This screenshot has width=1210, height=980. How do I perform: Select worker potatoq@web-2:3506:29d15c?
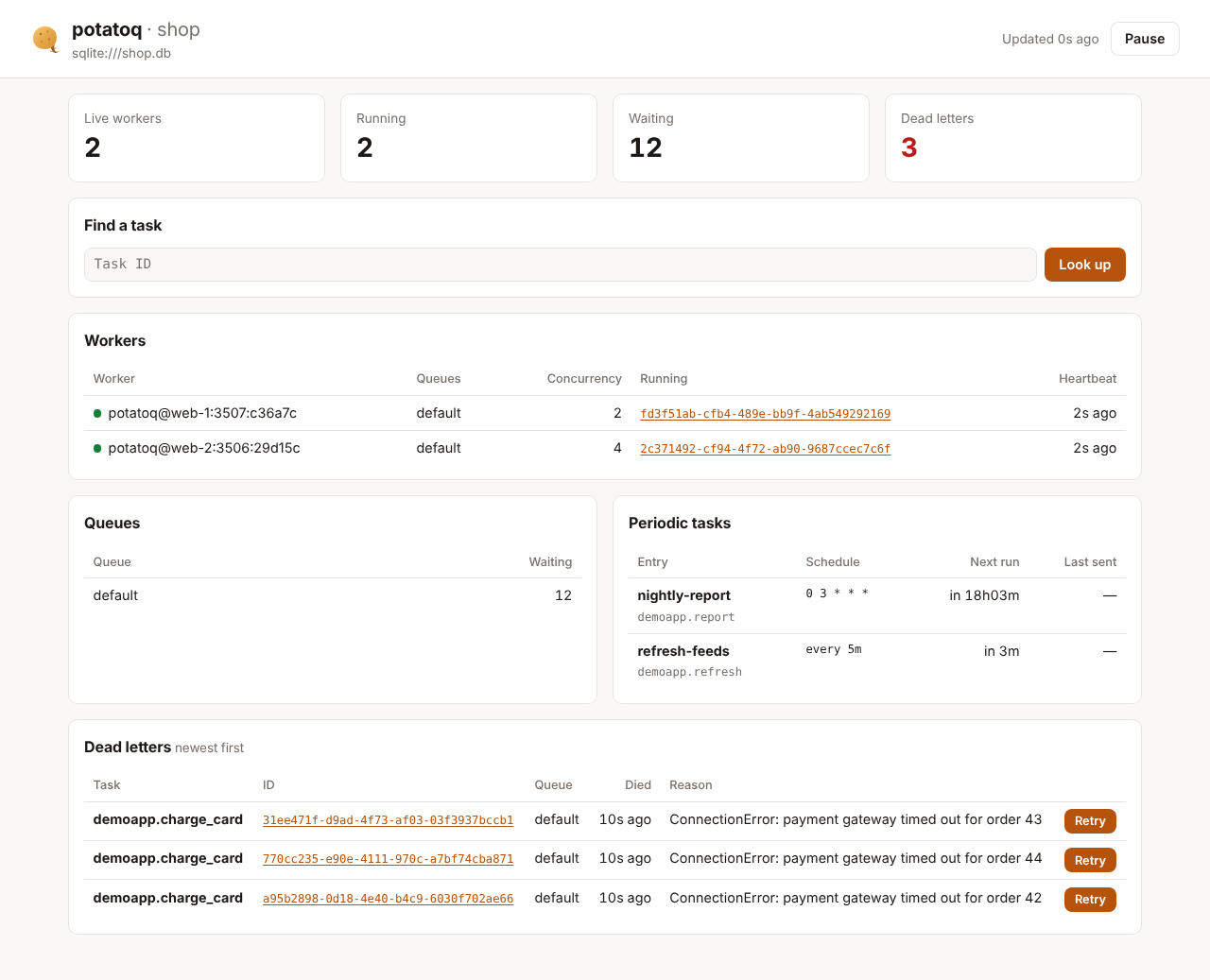pos(204,448)
